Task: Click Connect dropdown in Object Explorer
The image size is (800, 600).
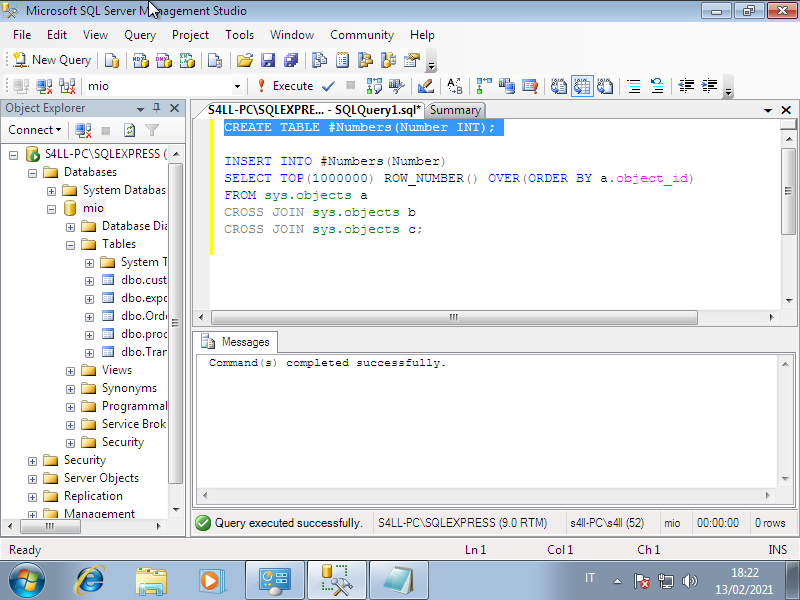Action: click(x=34, y=130)
